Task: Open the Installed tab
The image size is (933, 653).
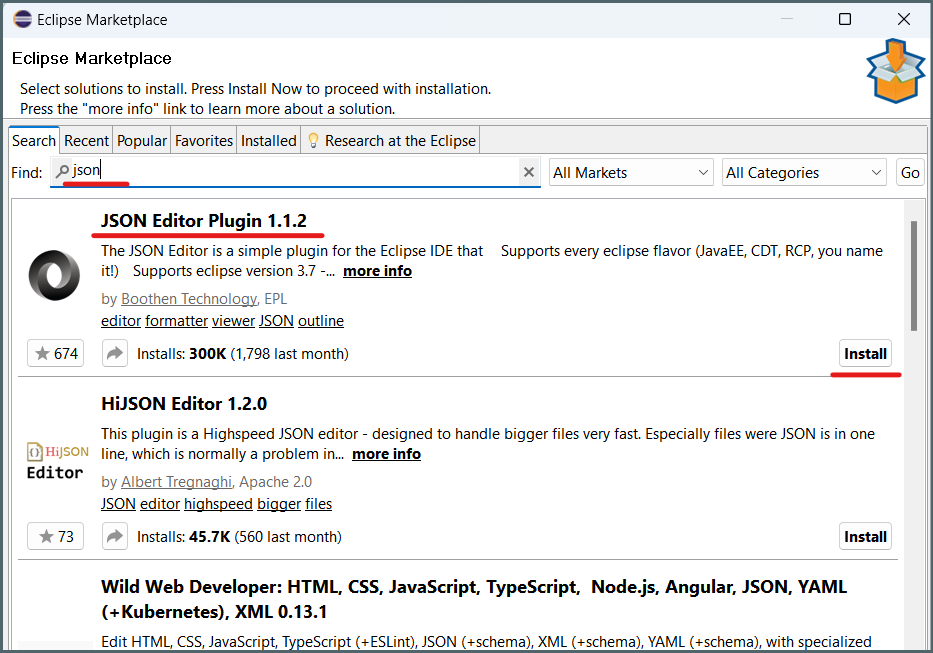Action: point(268,141)
